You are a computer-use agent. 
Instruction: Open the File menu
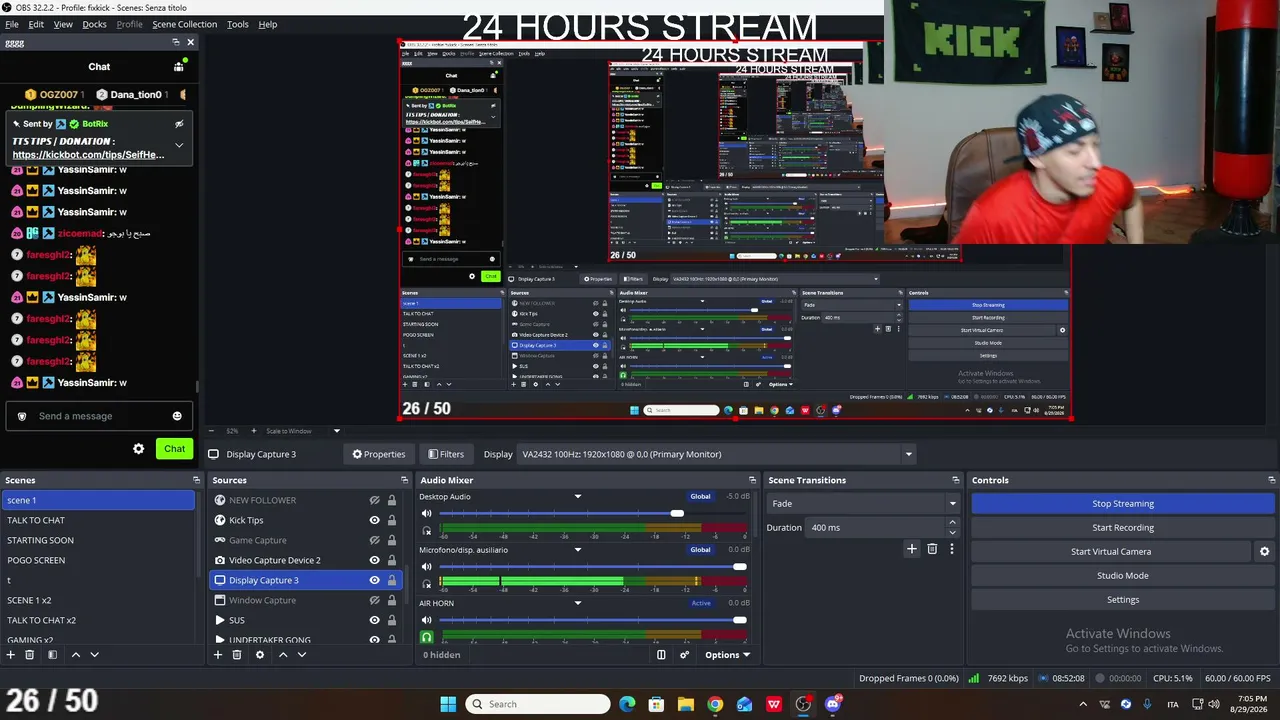(12, 24)
